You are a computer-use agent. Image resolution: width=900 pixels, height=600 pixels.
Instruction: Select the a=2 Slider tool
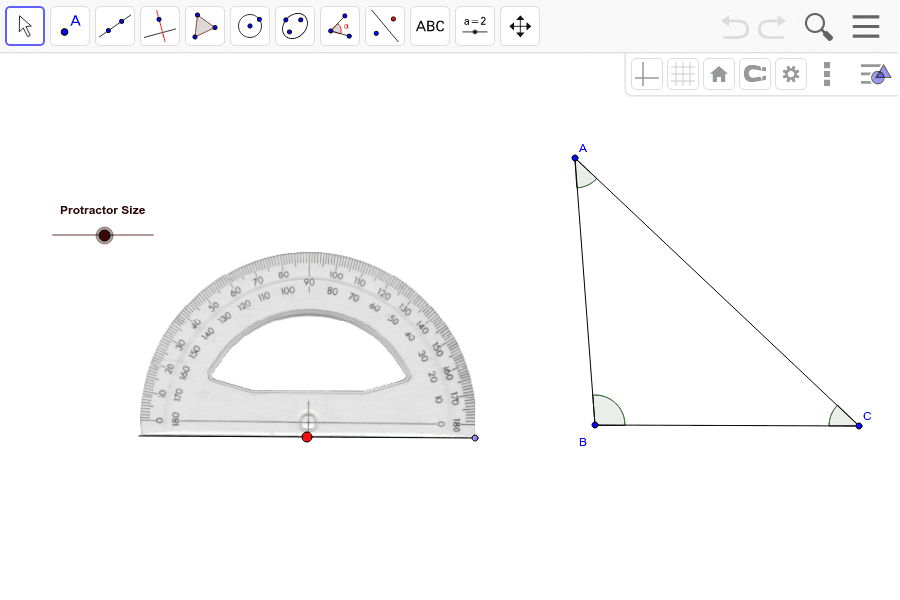(x=475, y=26)
